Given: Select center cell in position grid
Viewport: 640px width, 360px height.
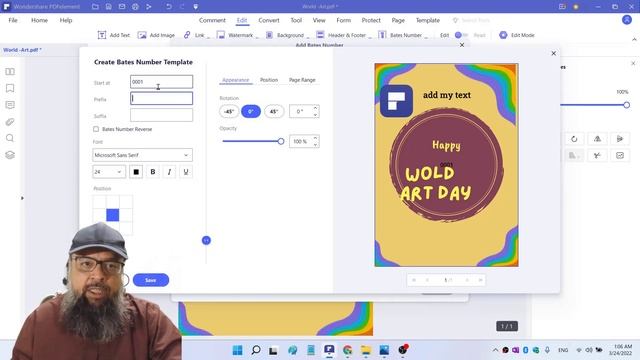Looking at the screenshot, I should click(x=113, y=215).
